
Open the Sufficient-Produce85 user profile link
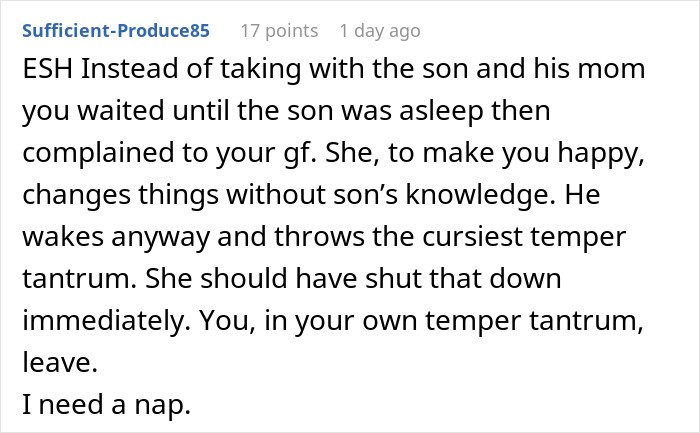click(115, 31)
